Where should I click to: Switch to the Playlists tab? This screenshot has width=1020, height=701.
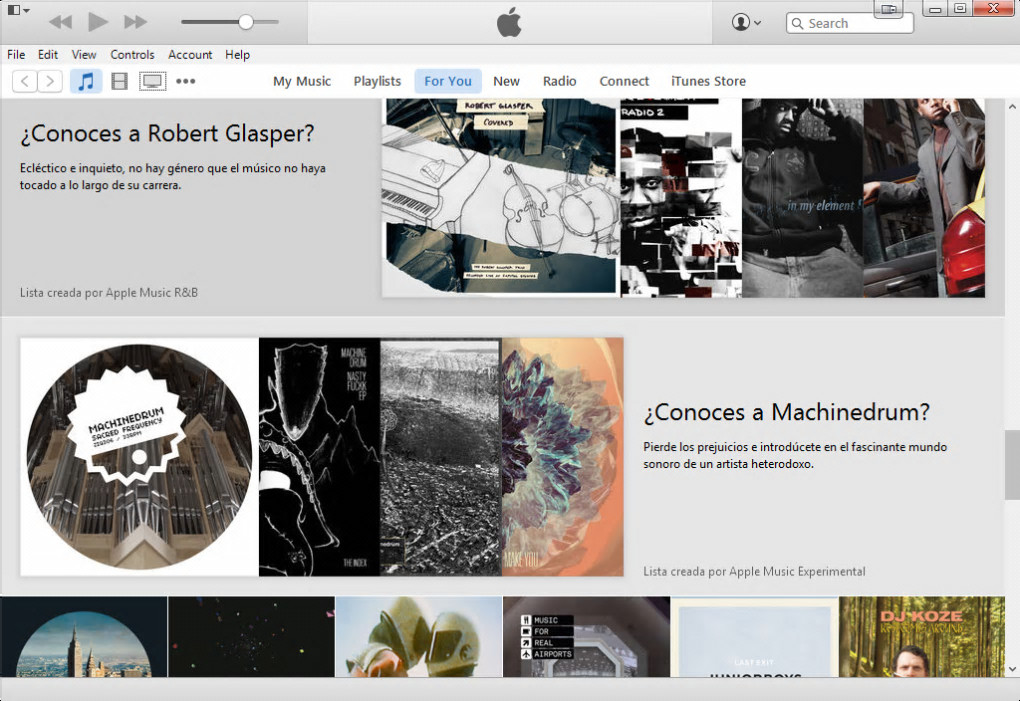(x=377, y=81)
